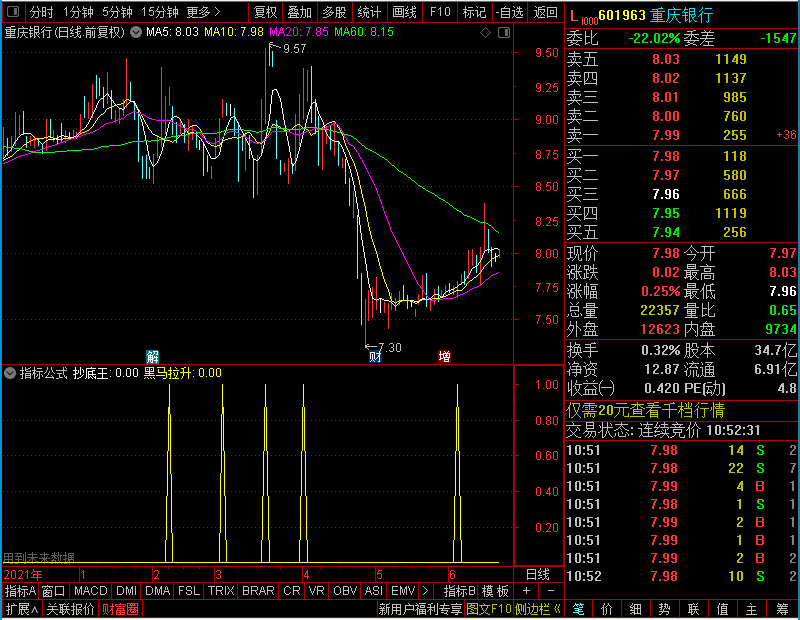800x620 pixels.
Task: Switch indicator to EMV
Action: tap(403, 591)
